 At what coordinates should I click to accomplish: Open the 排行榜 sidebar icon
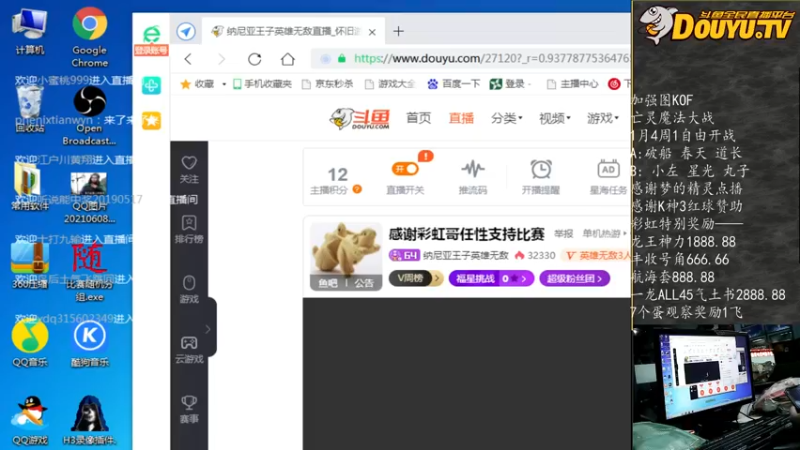point(189,229)
